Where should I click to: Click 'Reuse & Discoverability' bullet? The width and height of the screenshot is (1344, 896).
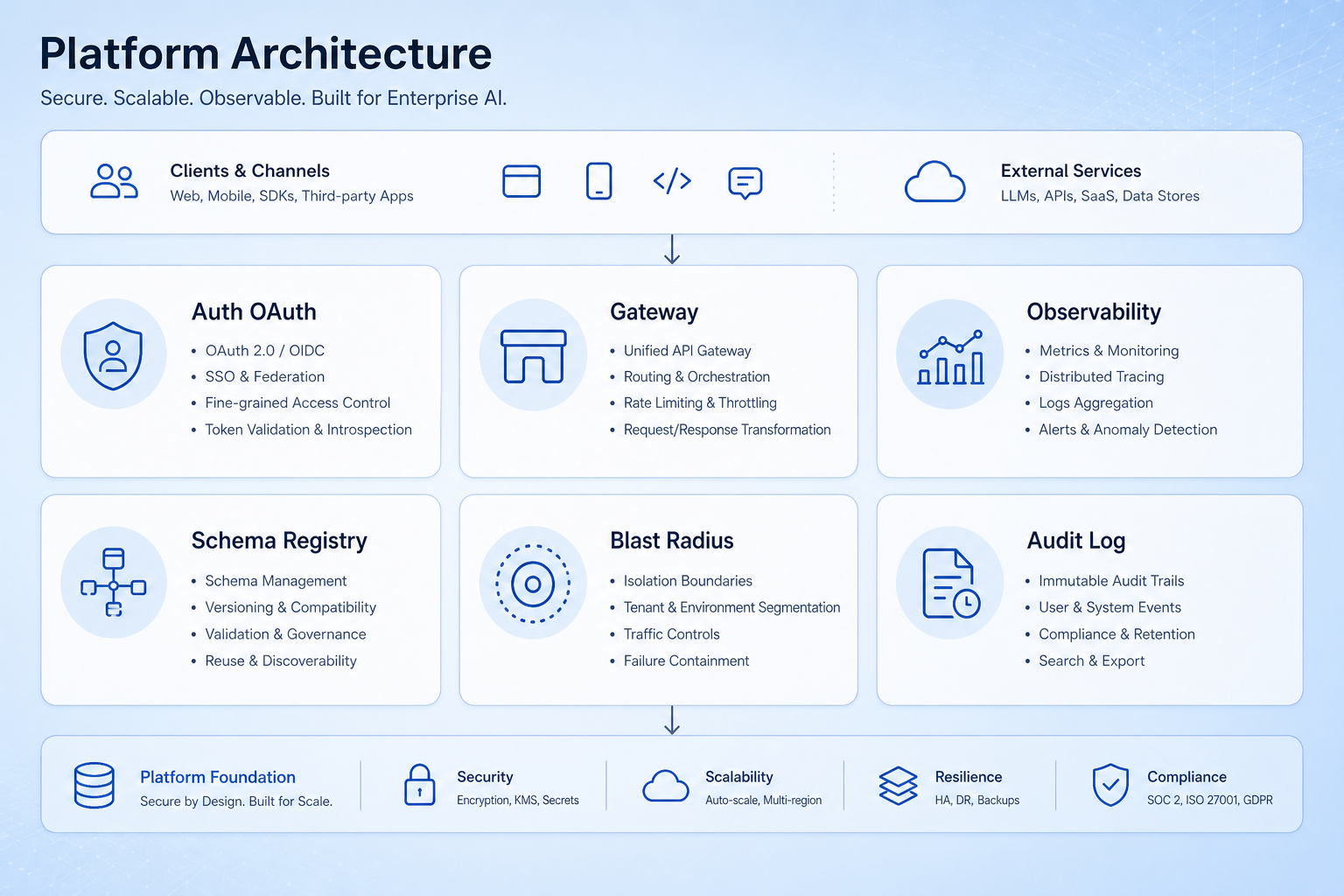click(x=281, y=661)
